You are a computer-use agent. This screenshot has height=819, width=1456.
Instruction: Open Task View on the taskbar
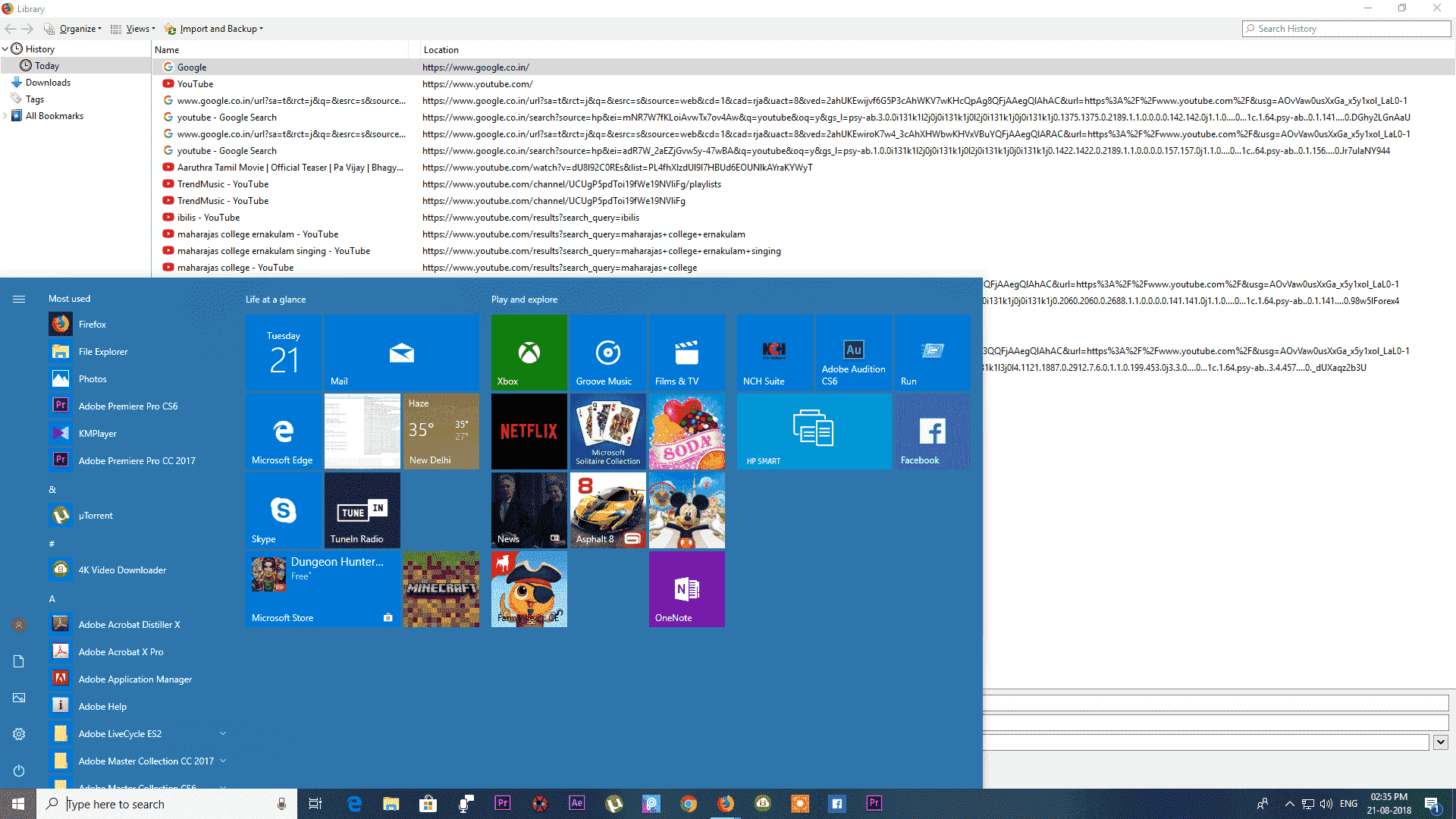coord(315,804)
